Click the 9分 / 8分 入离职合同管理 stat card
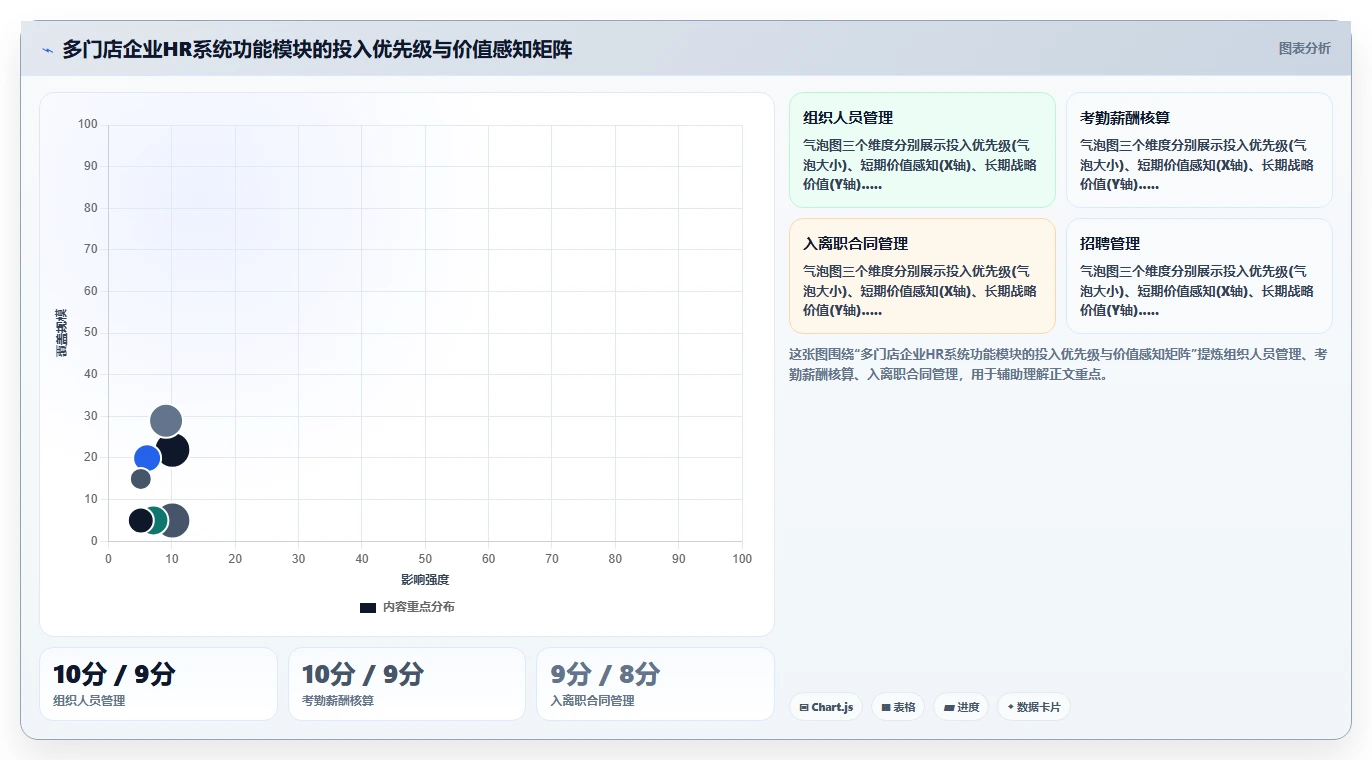 [655, 684]
